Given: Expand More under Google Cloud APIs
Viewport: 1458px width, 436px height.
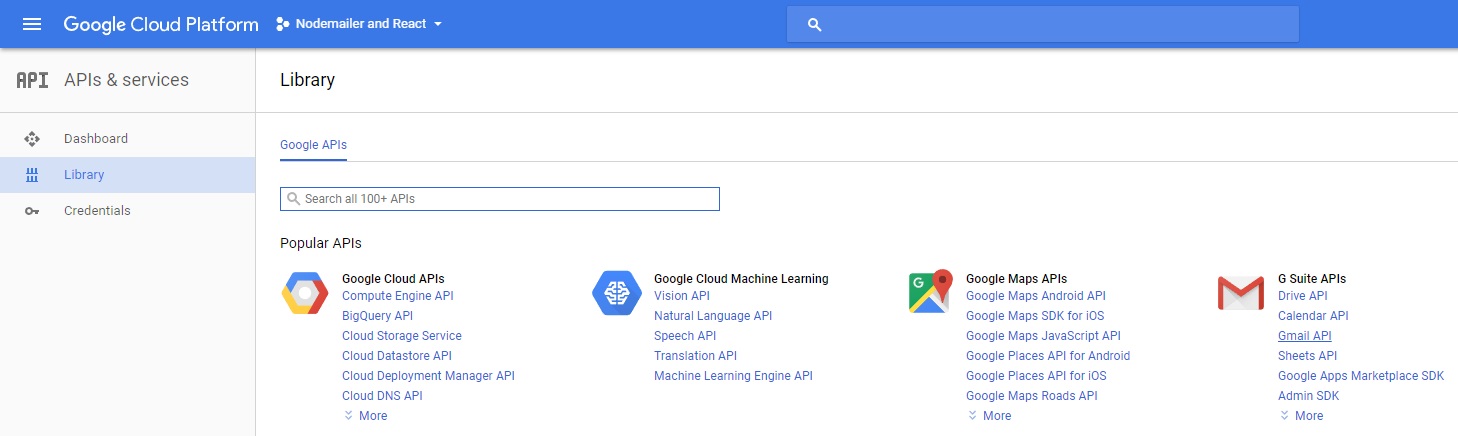Looking at the screenshot, I should [366, 416].
